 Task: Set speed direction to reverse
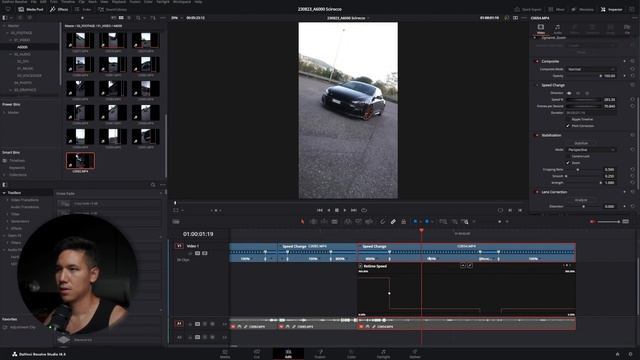click(x=578, y=93)
